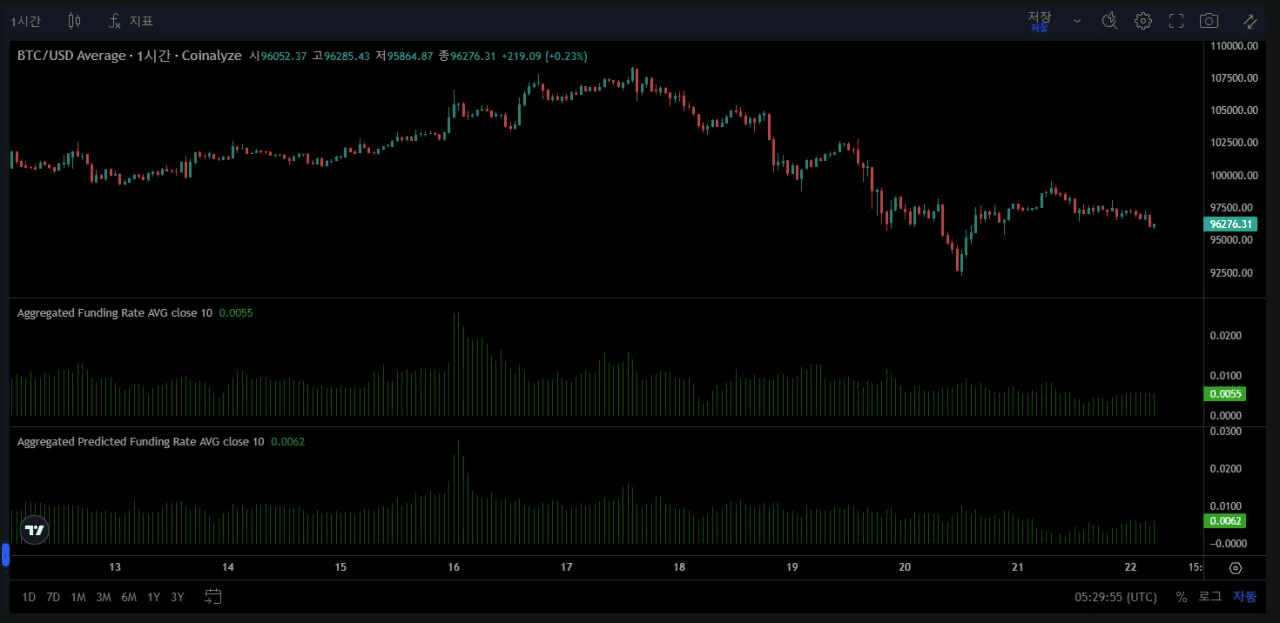Toggle 자동 auto scale
Image resolution: width=1280 pixels, height=623 pixels.
click(1244, 597)
